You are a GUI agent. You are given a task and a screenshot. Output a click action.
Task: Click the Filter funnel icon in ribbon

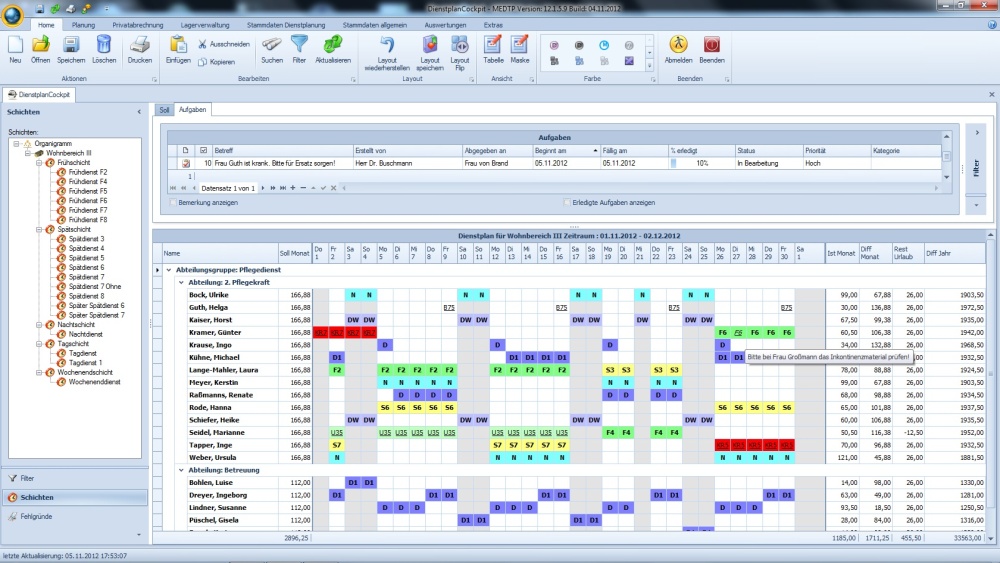tap(299, 45)
